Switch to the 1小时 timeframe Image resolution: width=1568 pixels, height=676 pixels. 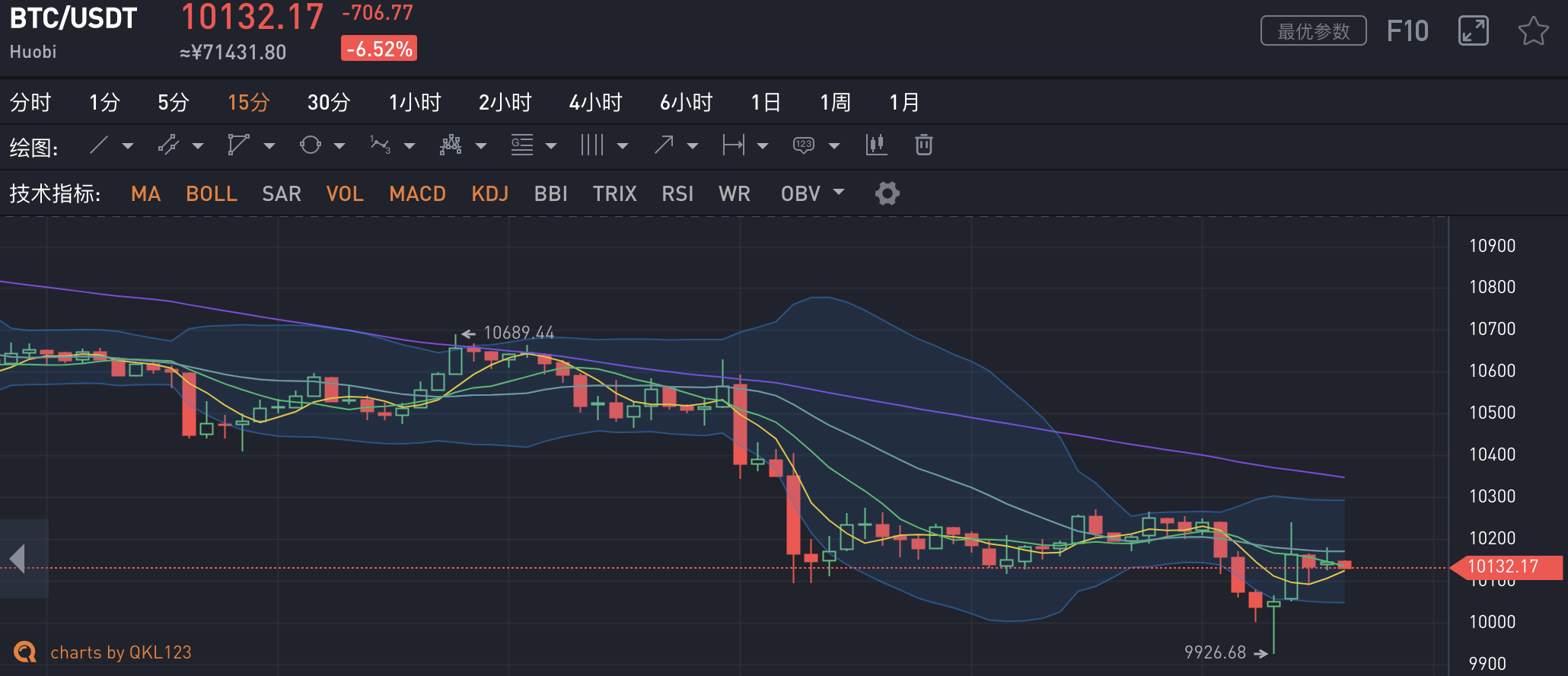[x=415, y=102]
